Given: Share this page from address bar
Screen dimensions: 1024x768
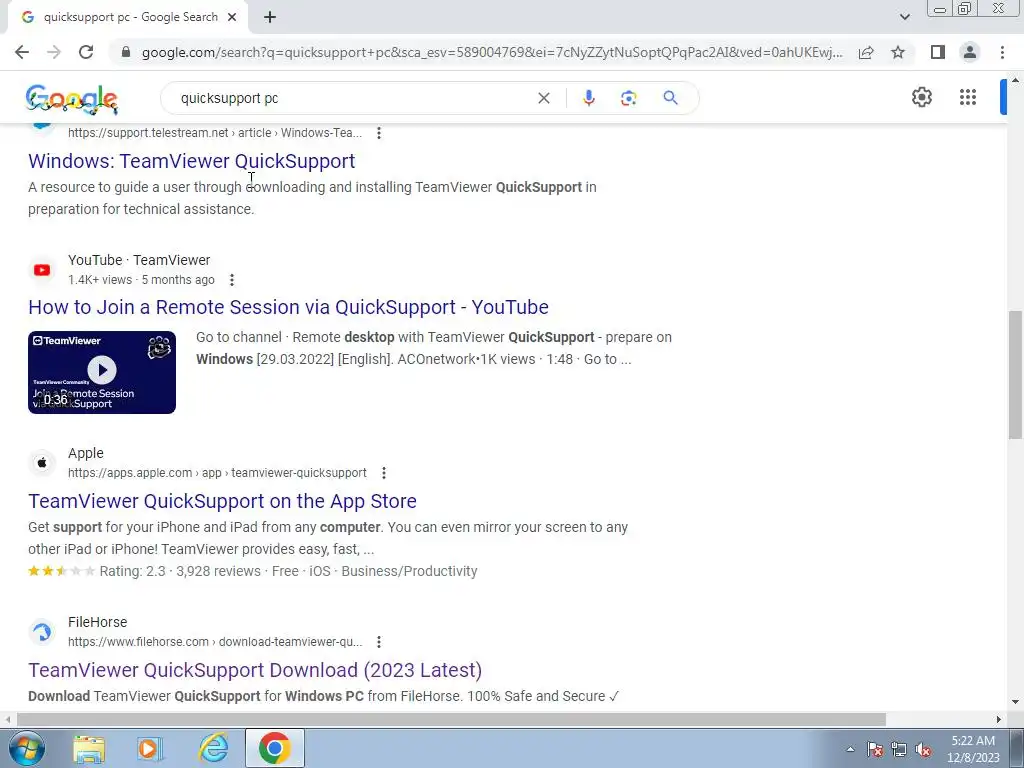Looking at the screenshot, I should (866, 52).
